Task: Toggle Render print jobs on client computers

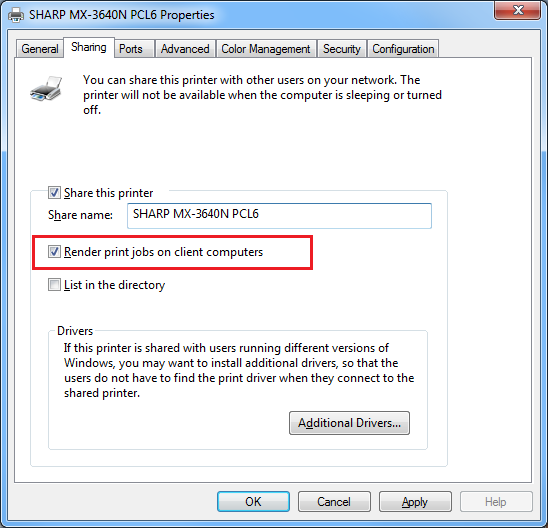Action: (x=54, y=252)
